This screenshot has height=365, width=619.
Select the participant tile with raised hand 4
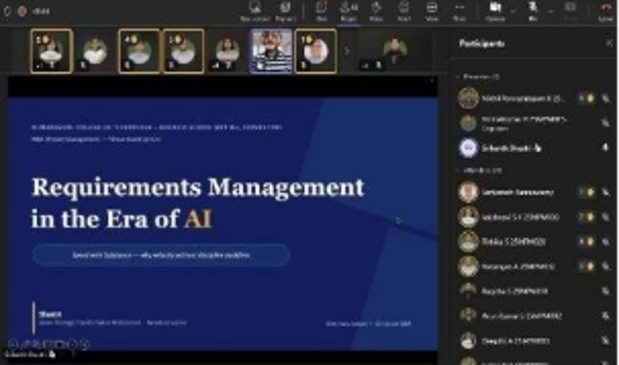(x=139, y=51)
